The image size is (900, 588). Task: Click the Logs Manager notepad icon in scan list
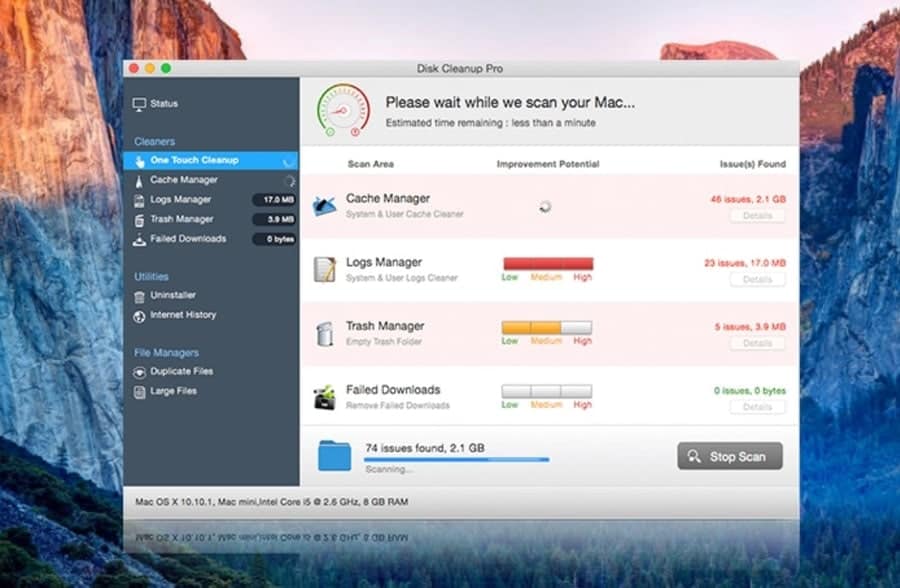click(x=324, y=269)
